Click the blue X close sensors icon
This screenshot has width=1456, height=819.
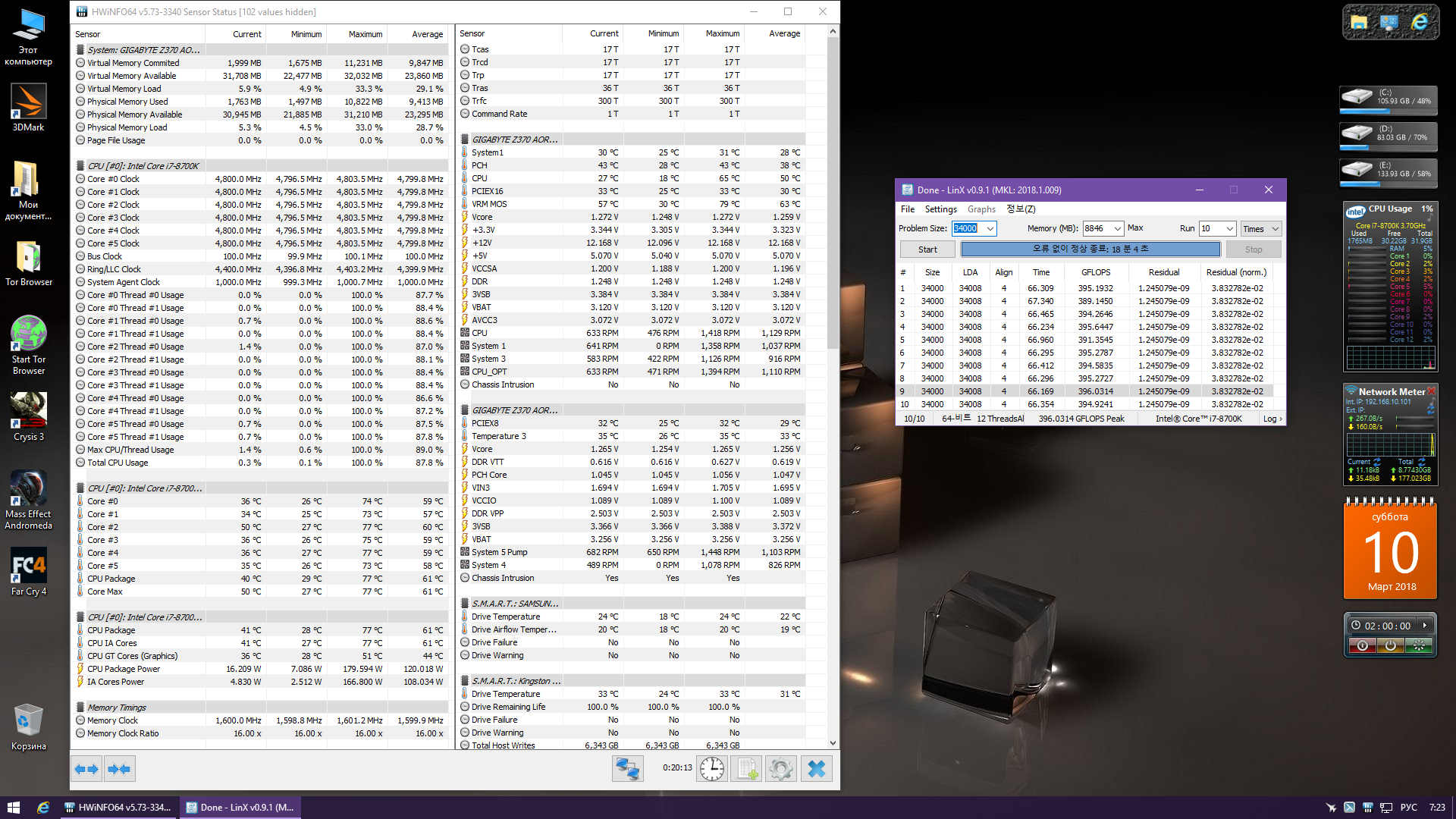pos(816,769)
